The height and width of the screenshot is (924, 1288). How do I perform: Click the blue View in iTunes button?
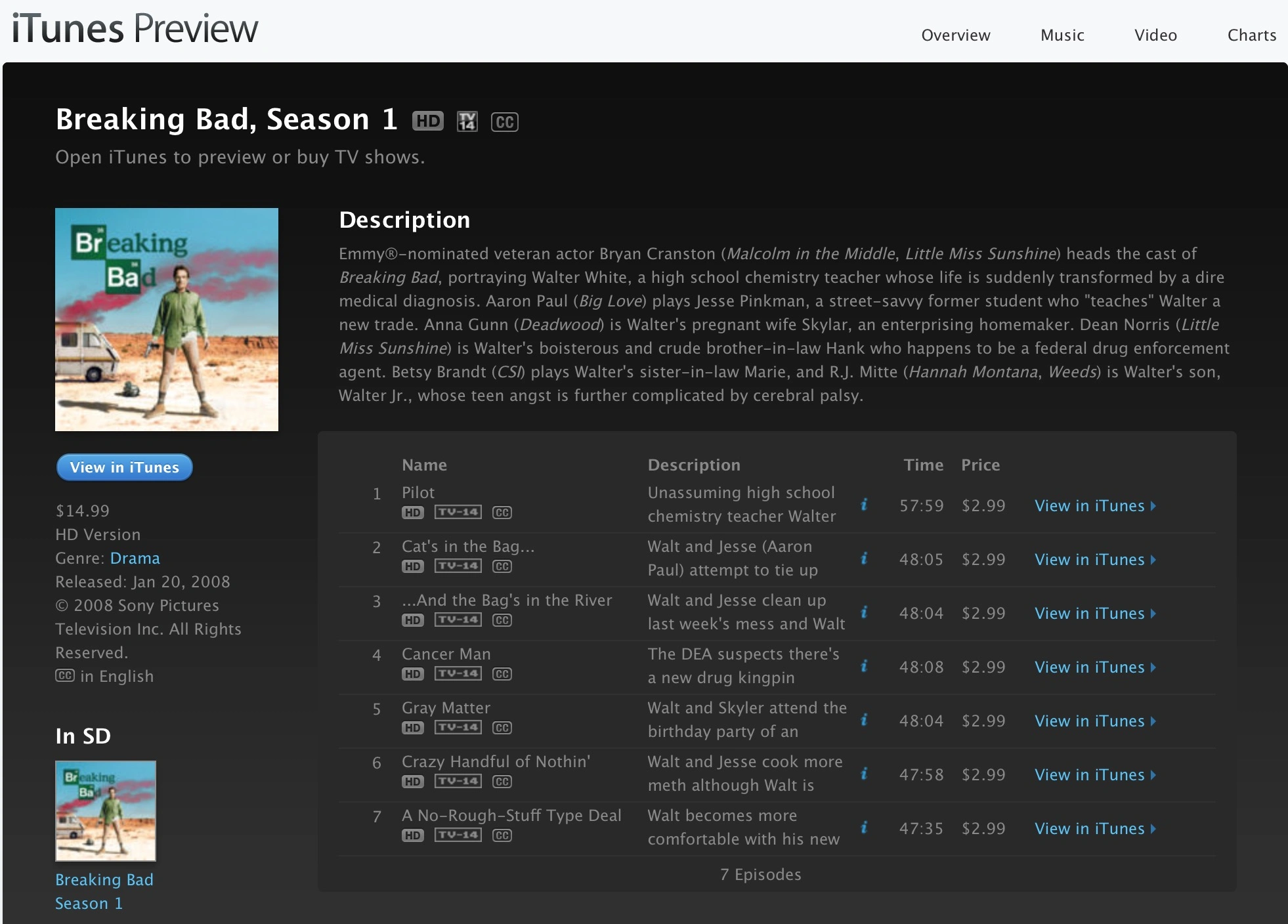tap(125, 467)
